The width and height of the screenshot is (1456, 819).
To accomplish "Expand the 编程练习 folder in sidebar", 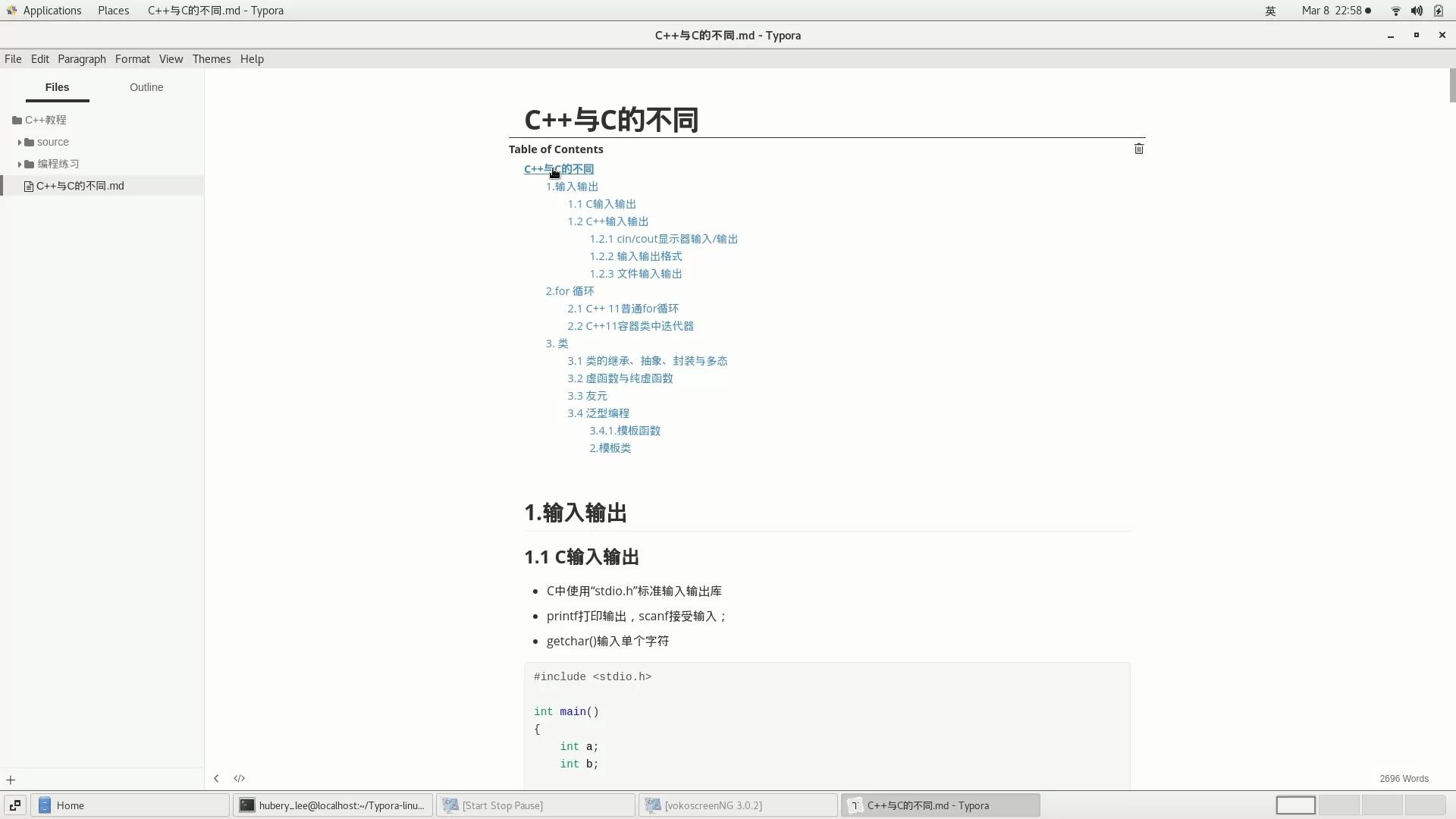I will (x=19, y=163).
